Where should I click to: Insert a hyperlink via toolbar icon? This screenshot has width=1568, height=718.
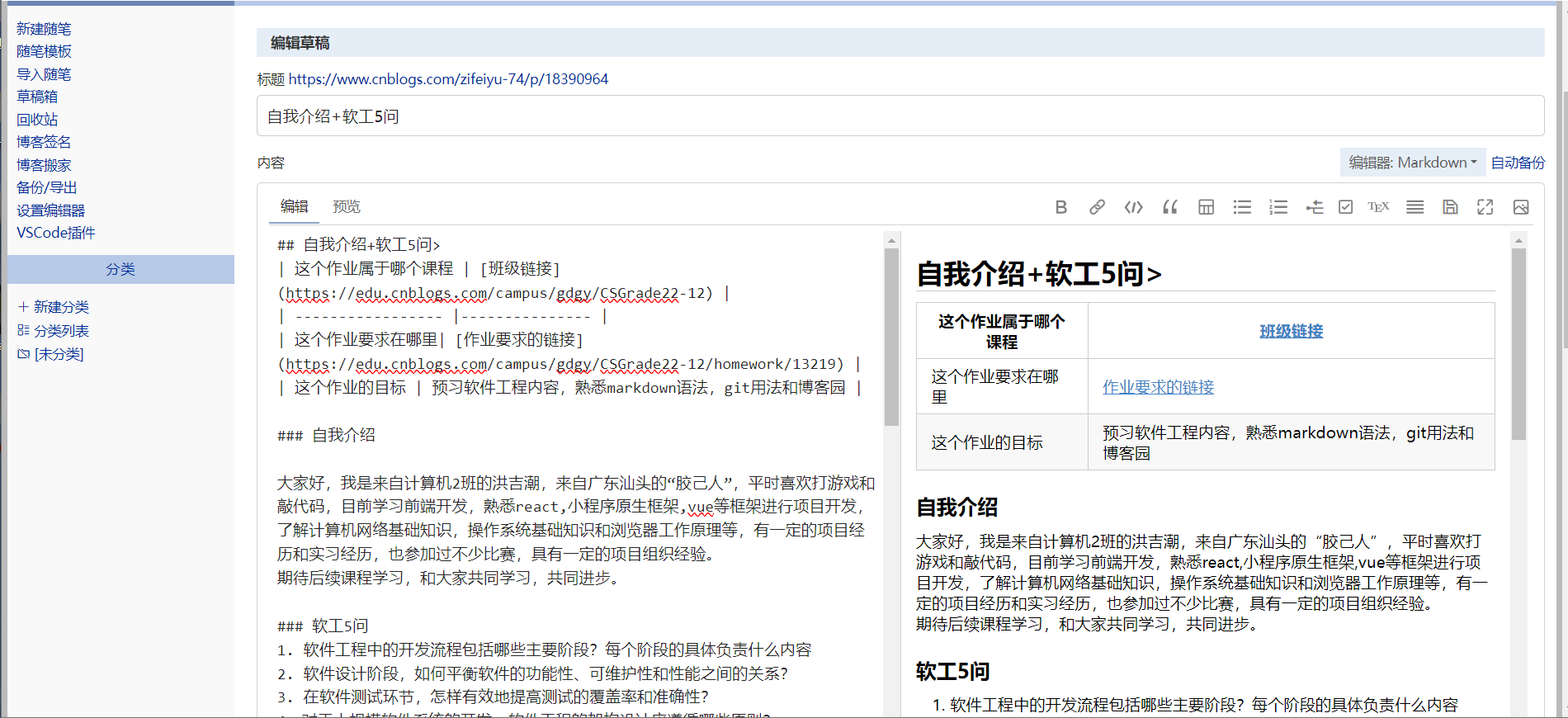1097,207
